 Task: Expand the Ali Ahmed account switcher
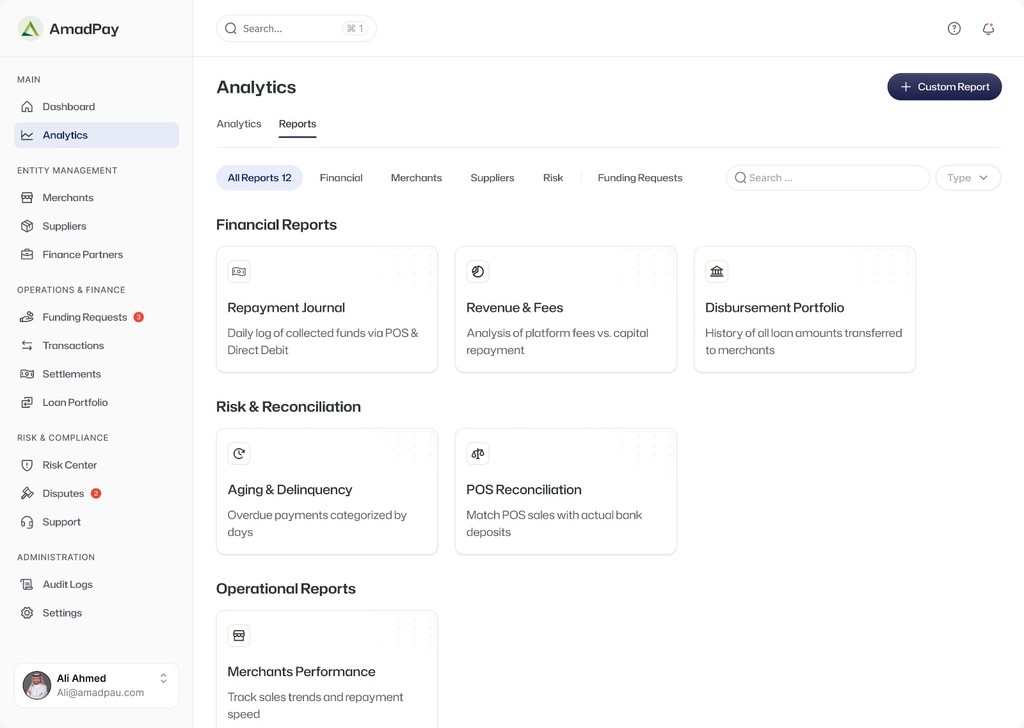[x=163, y=679]
